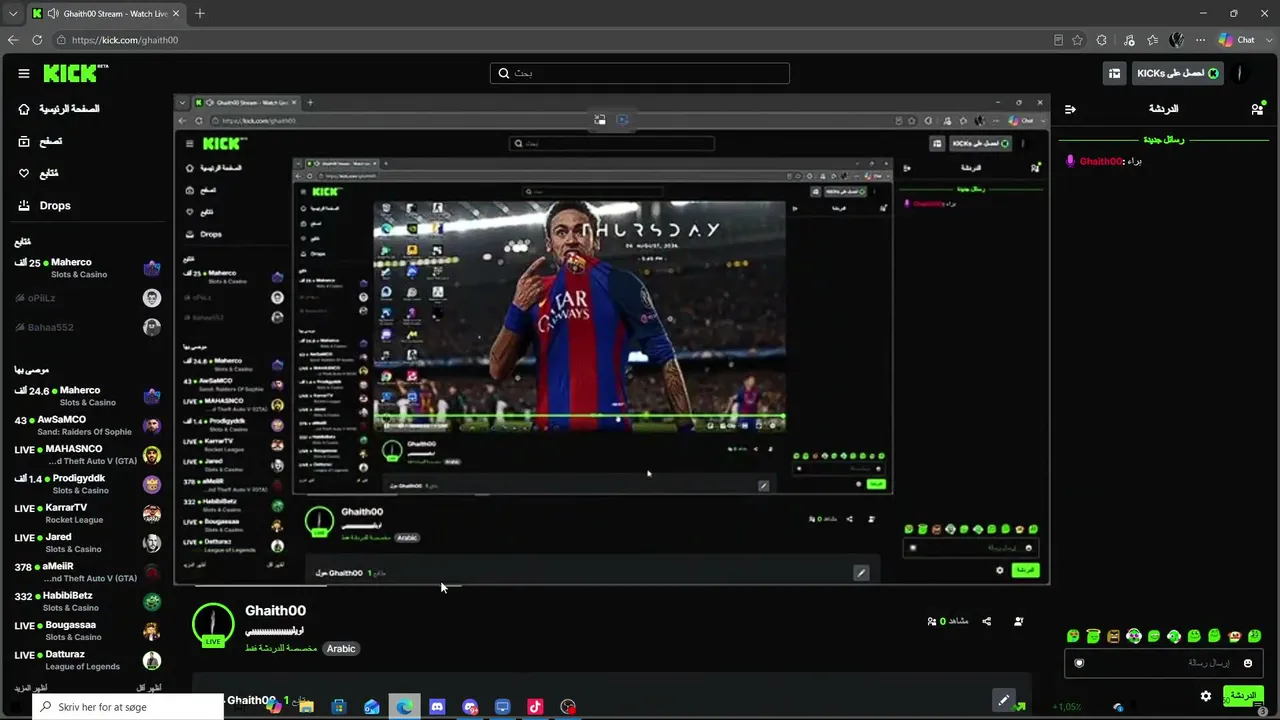
Task: Select the Arabic language tag
Action: pyautogui.click(x=341, y=649)
